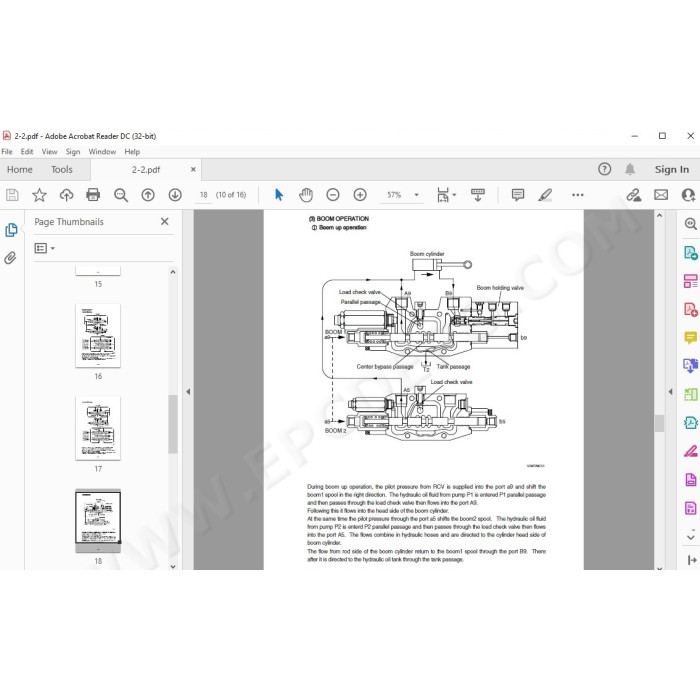Expand the right tools pane to full width
The image size is (700, 700).
coord(692,560)
